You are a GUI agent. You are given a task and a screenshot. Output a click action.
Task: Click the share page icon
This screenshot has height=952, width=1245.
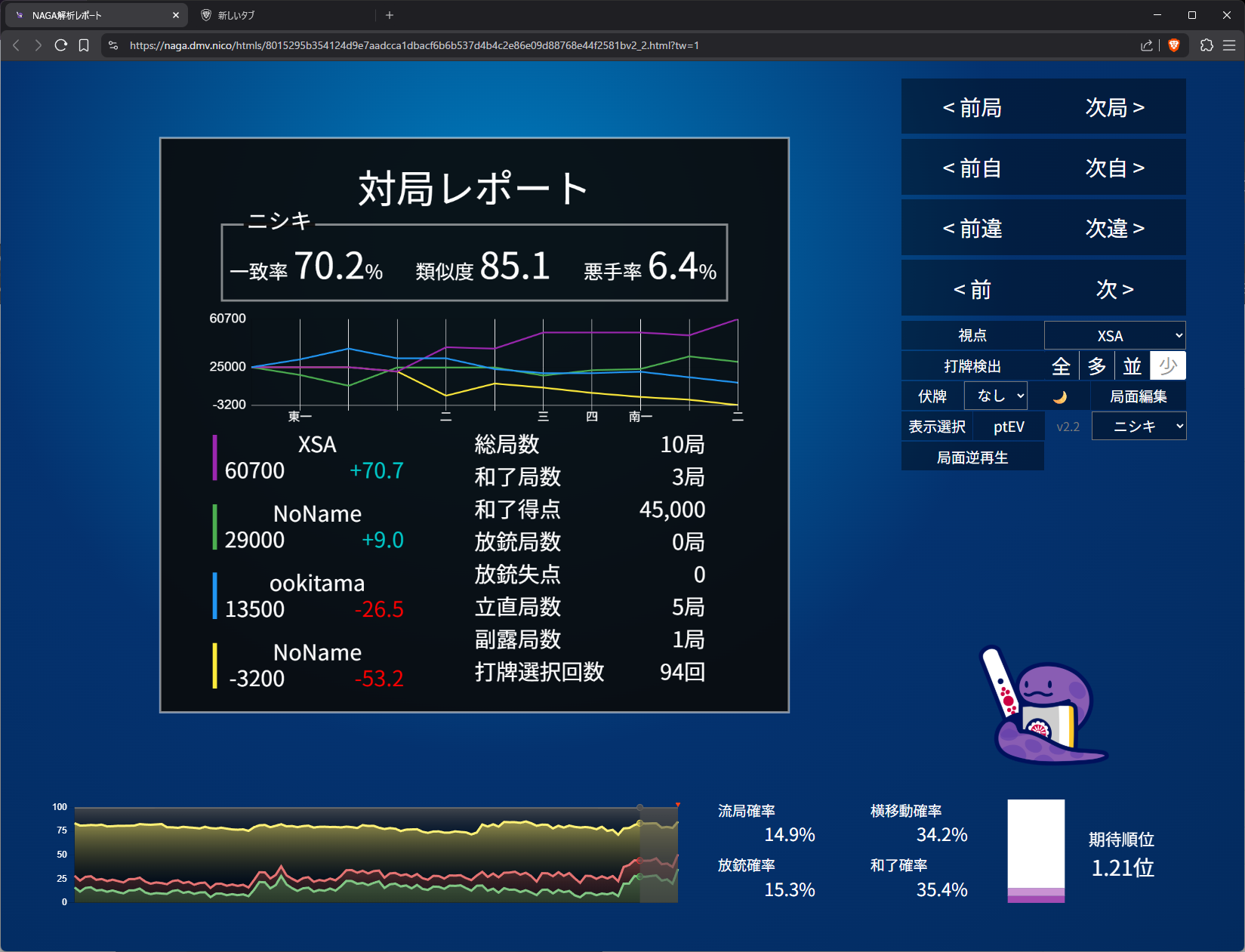(1146, 45)
